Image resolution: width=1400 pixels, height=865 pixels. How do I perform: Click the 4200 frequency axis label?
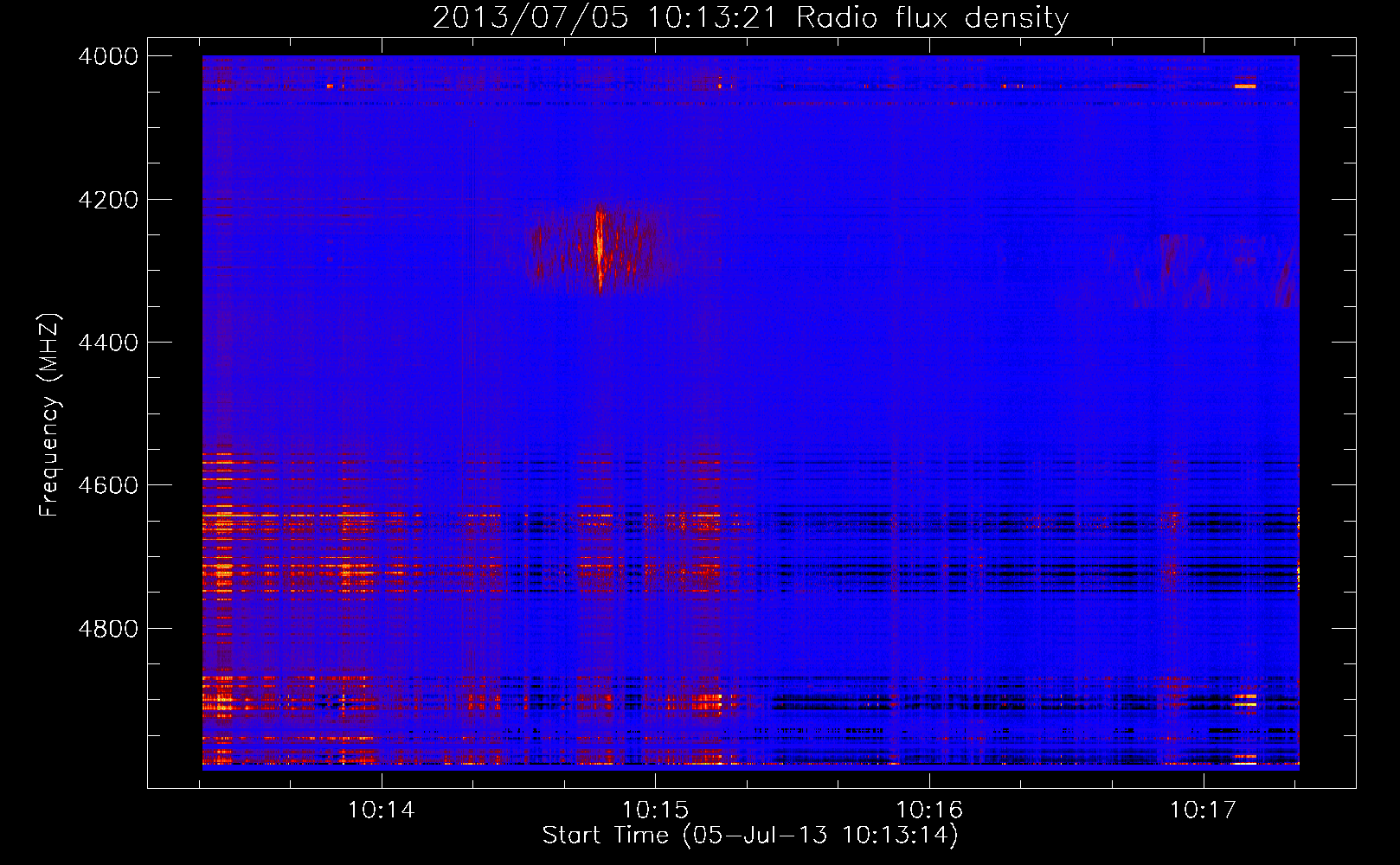click(x=108, y=200)
